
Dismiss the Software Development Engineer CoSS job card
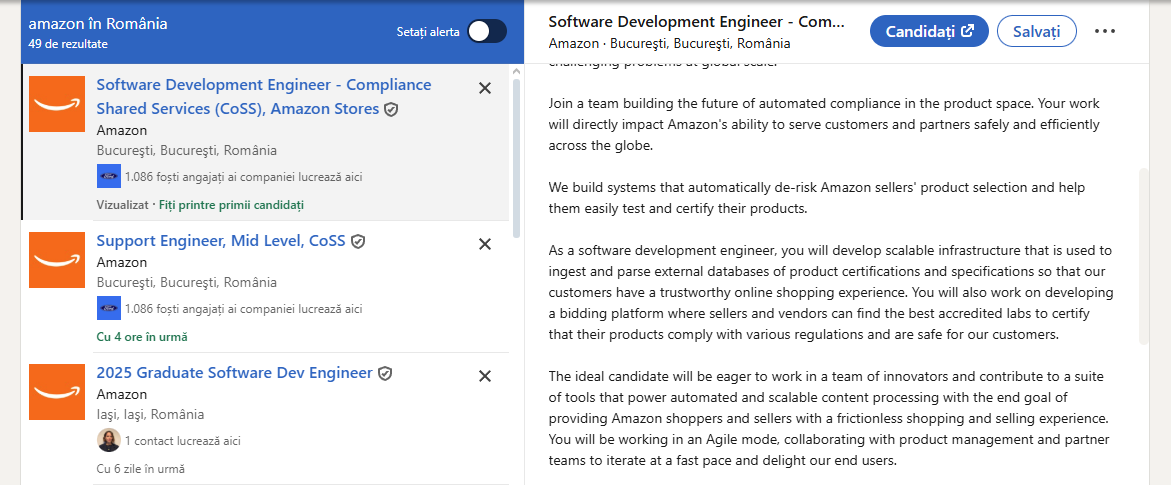coord(485,88)
